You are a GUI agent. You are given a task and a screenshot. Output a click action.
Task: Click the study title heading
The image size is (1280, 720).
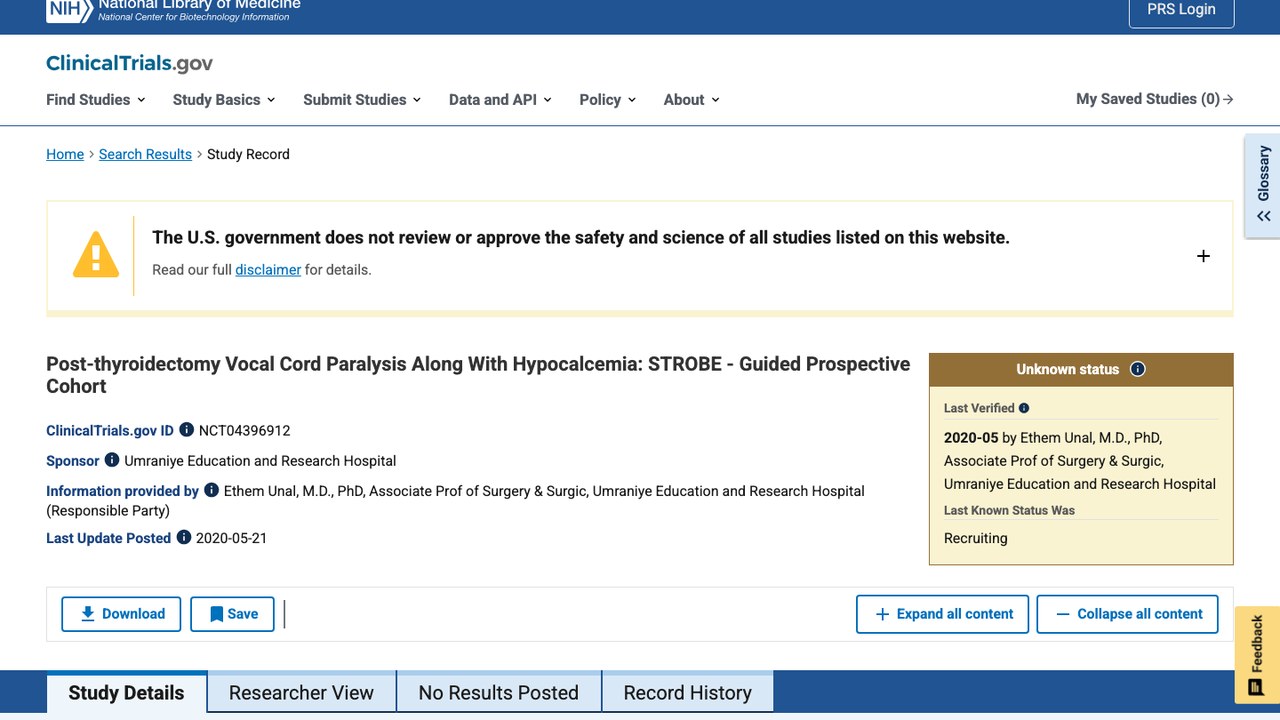pos(478,375)
